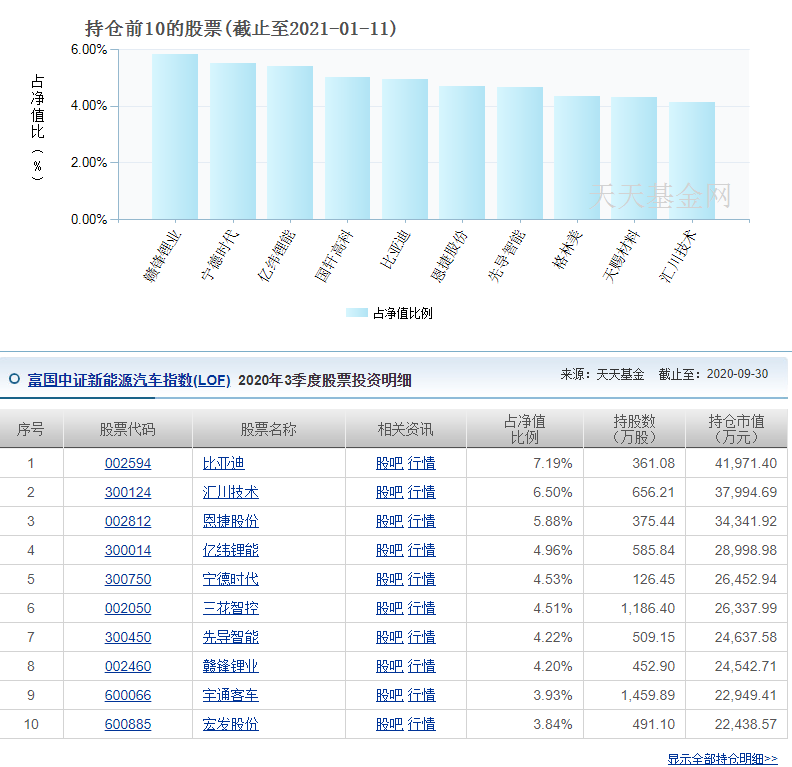Image resolution: width=792 pixels, height=767 pixels.
Task: Click 显示全部持仓明细 link
Action: (x=722, y=758)
